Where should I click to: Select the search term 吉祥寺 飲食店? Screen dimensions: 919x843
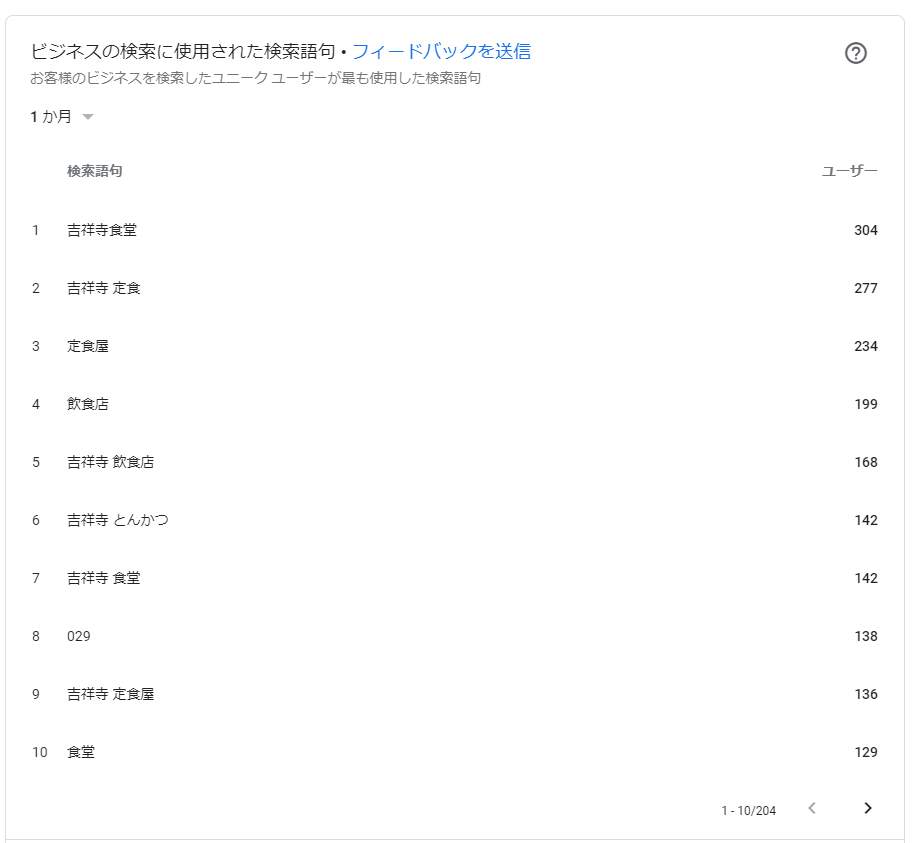click(111, 462)
